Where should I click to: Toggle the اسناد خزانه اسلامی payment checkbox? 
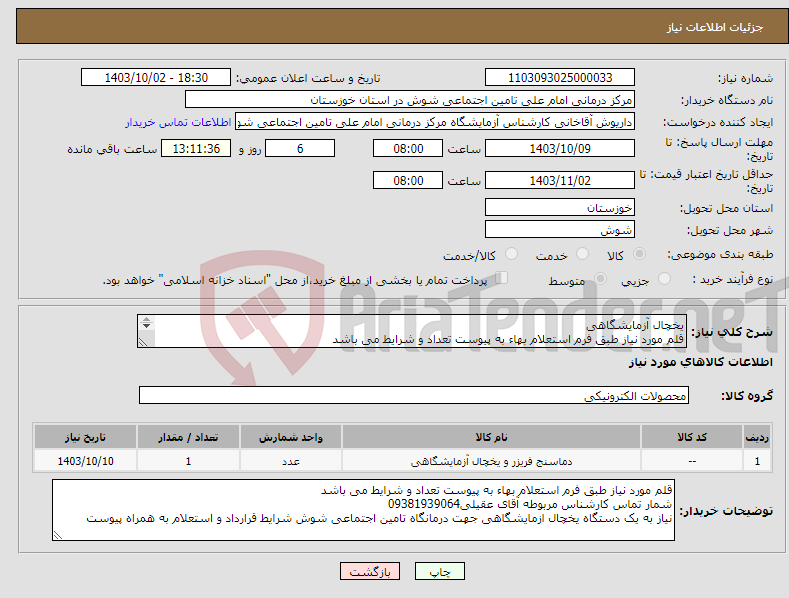click(x=501, y=278)
